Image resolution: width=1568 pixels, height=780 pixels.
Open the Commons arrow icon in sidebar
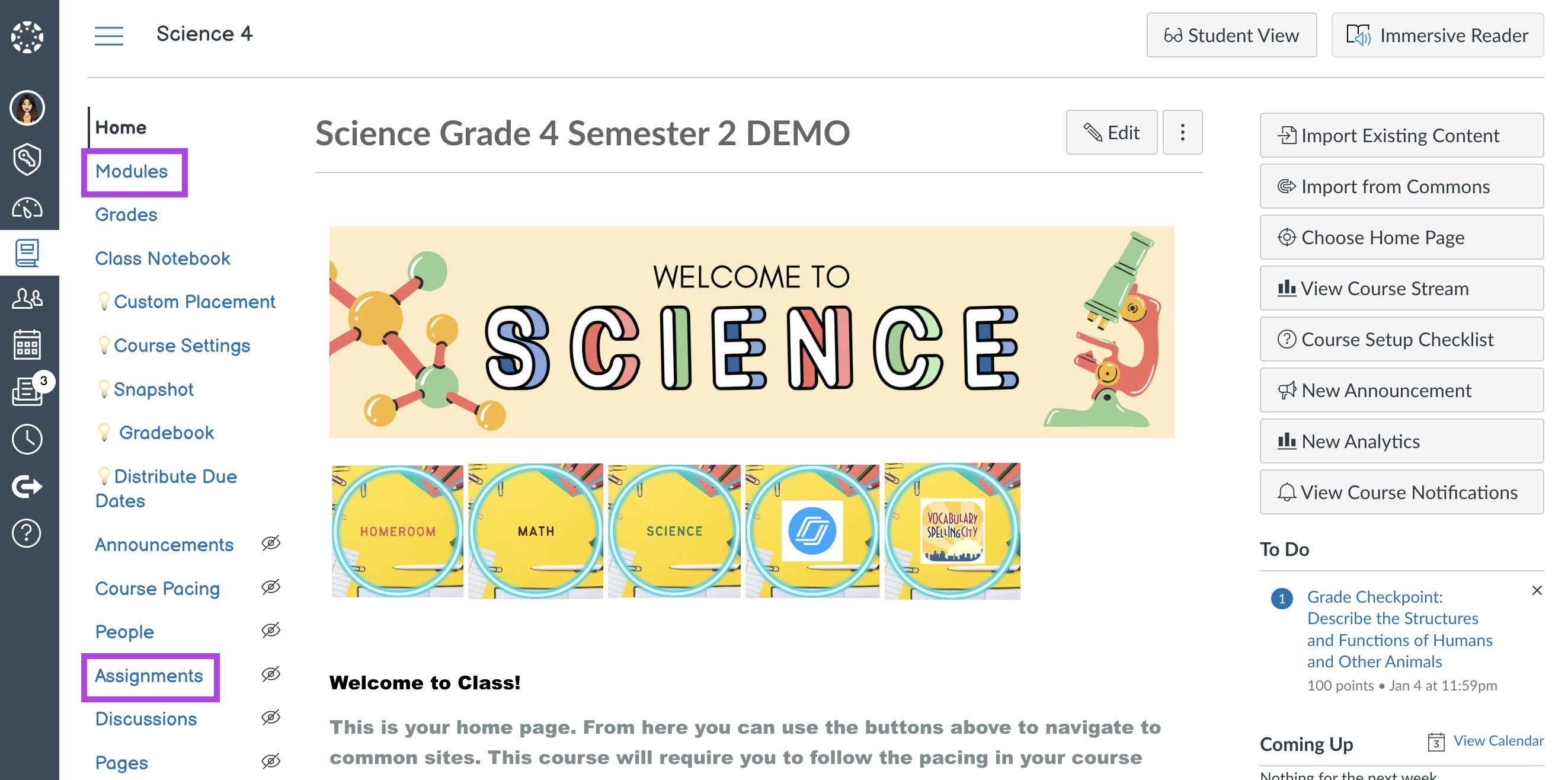point(27,487)
